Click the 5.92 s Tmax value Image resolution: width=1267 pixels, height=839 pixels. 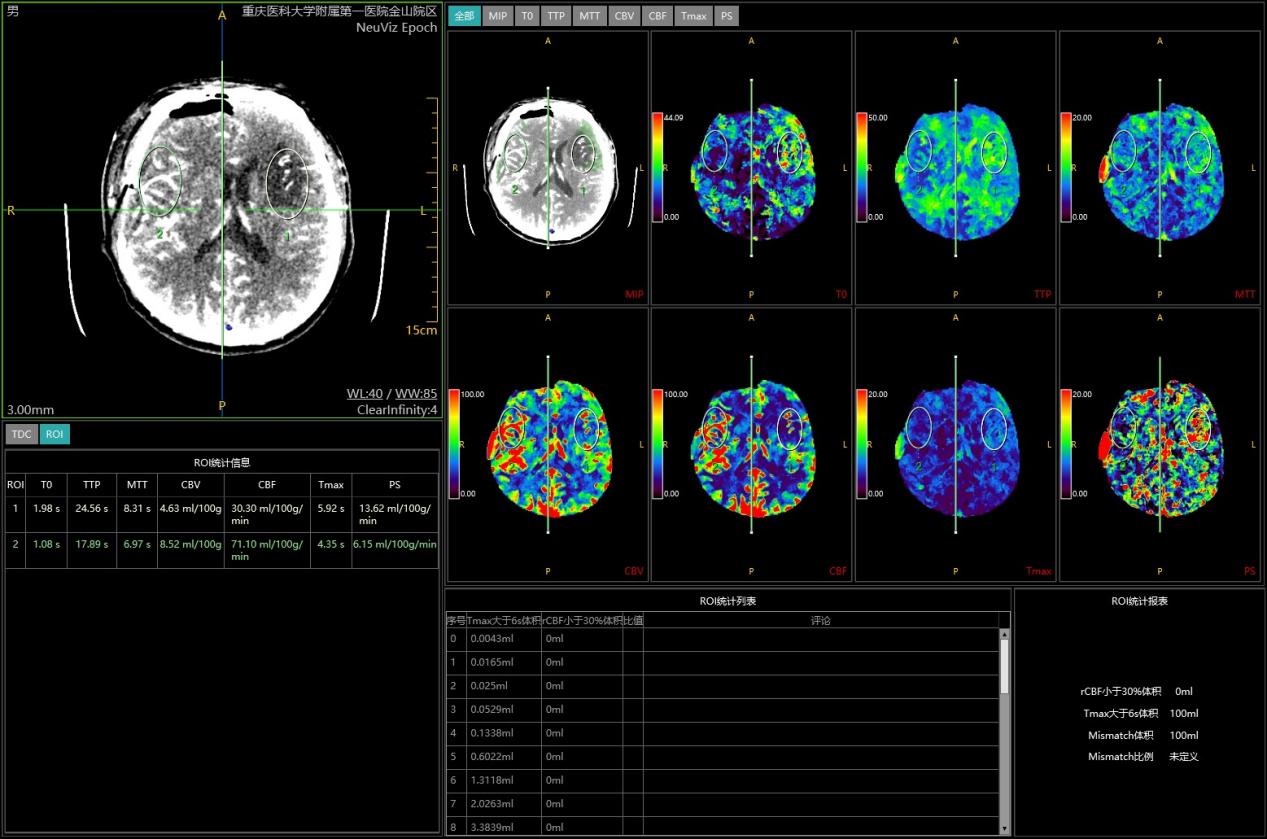click(331, 508)
